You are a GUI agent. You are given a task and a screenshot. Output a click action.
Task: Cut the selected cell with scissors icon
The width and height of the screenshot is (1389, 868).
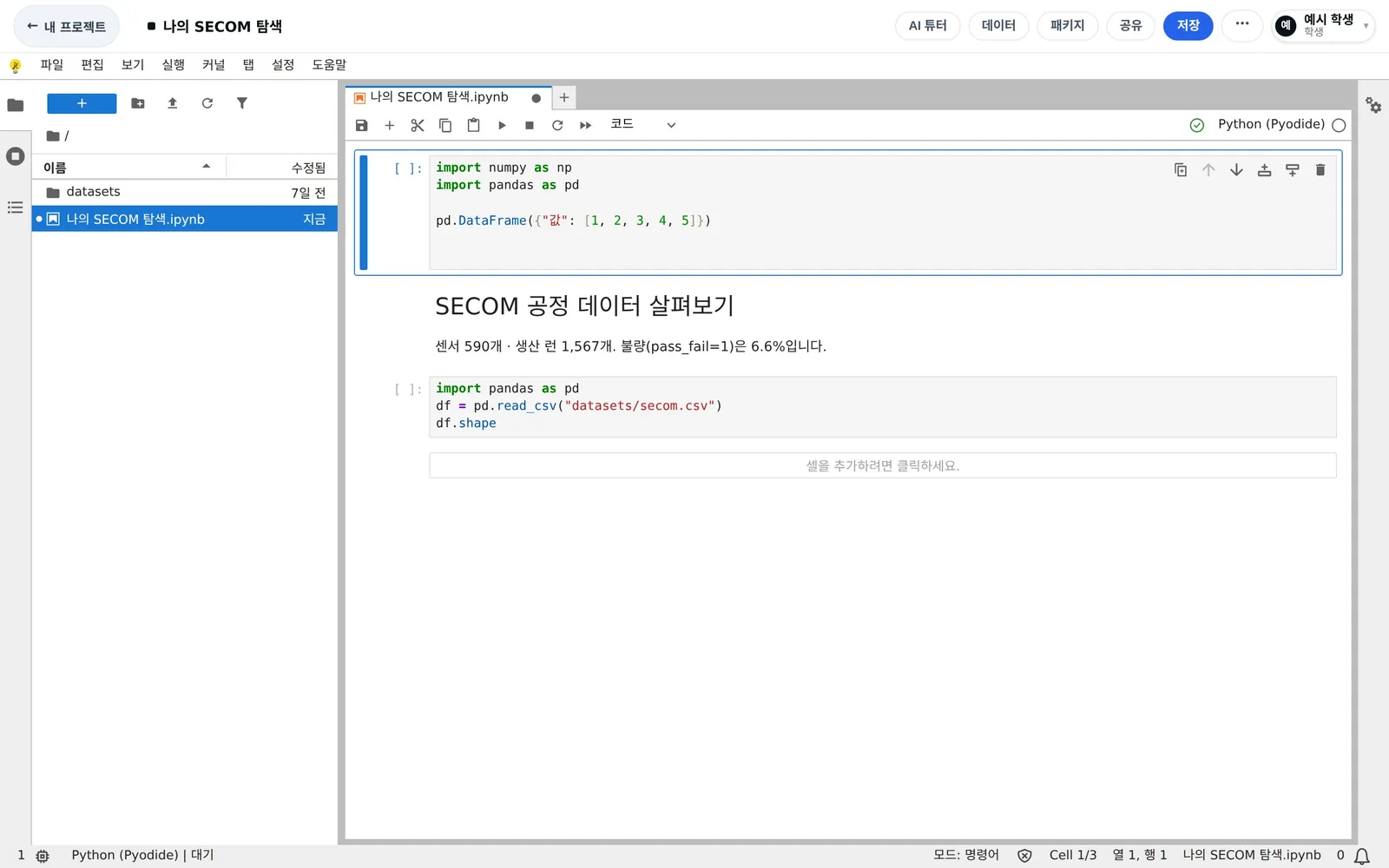pyautogui.click(x=418, y=125)
